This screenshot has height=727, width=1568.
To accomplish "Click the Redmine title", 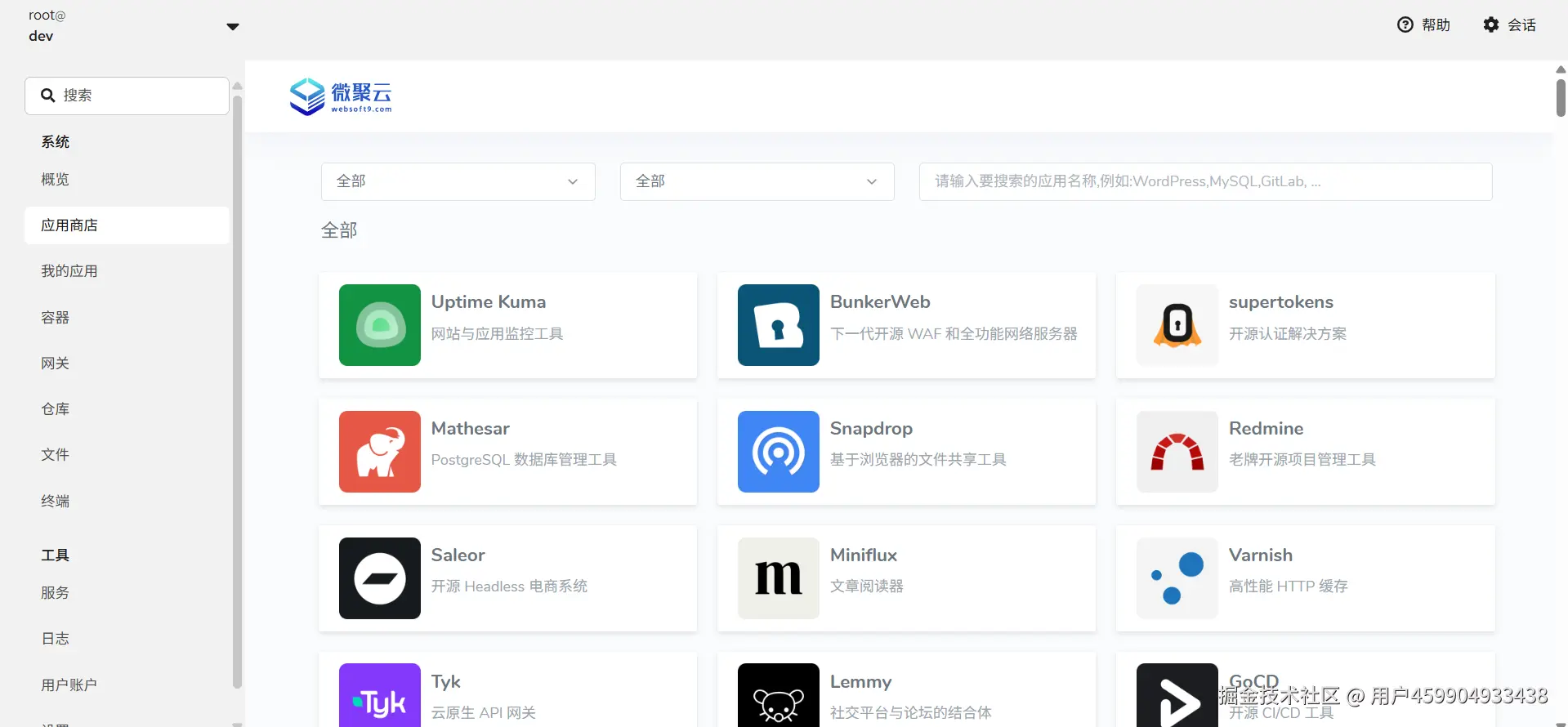I will coord(1266,428).
